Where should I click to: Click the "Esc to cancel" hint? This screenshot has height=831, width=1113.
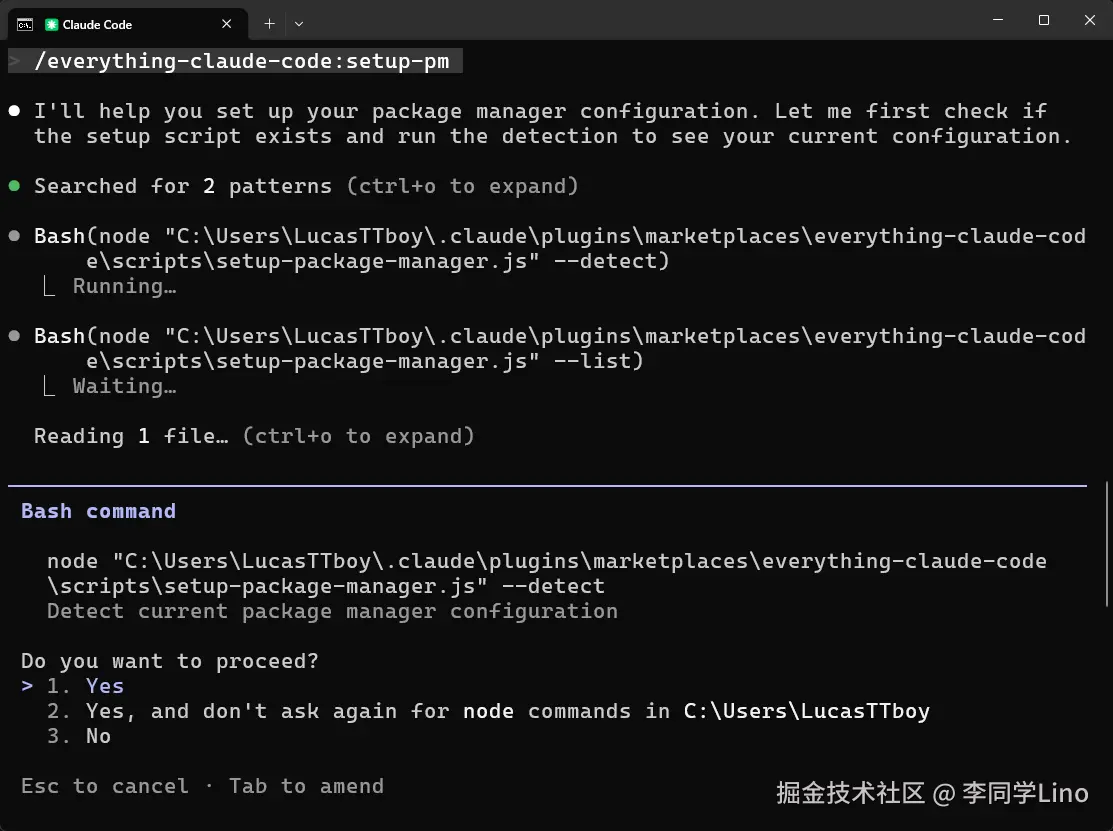point(104,786)
